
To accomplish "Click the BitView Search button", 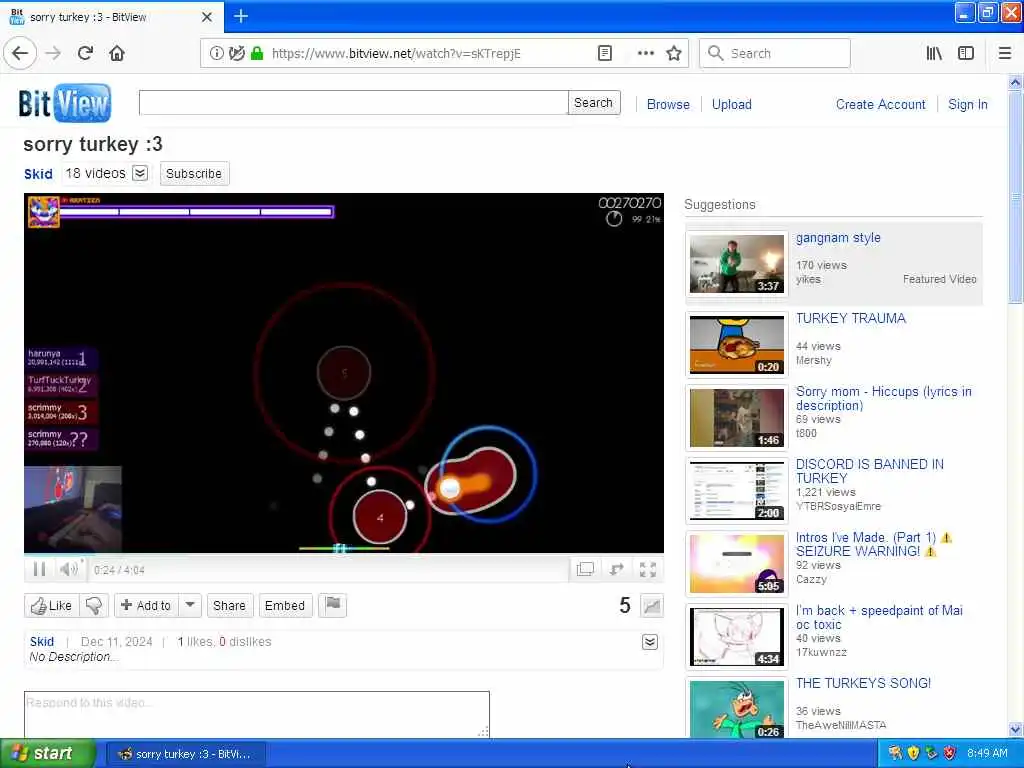I will tap(594, 103).
